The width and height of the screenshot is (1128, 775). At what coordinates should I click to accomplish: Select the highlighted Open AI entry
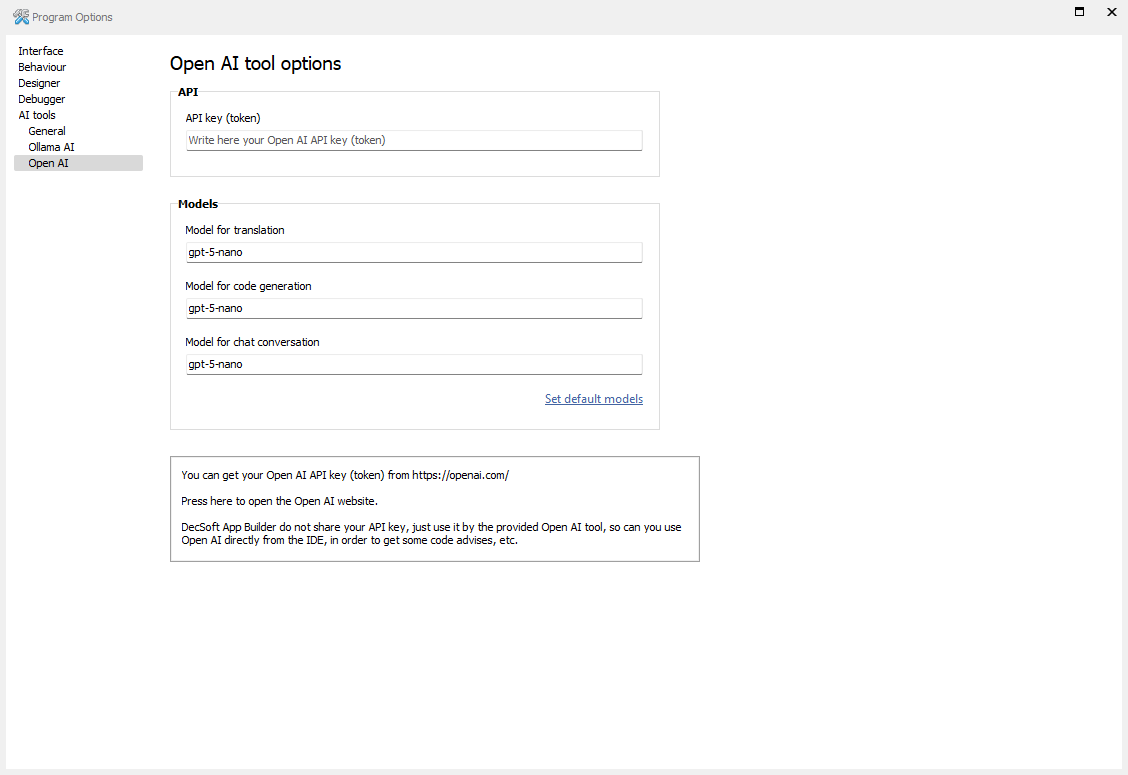coord(49,163)
